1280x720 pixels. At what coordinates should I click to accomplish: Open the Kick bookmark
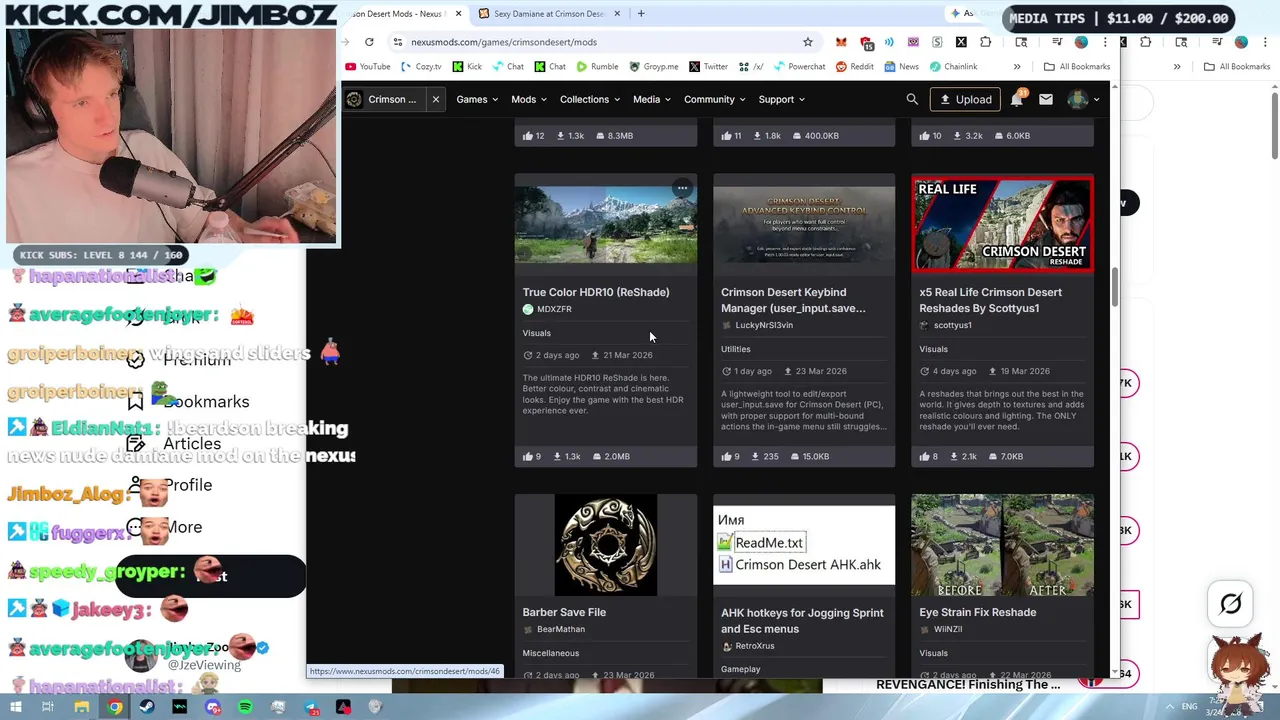pyautogui.click(x=467, y=67)
